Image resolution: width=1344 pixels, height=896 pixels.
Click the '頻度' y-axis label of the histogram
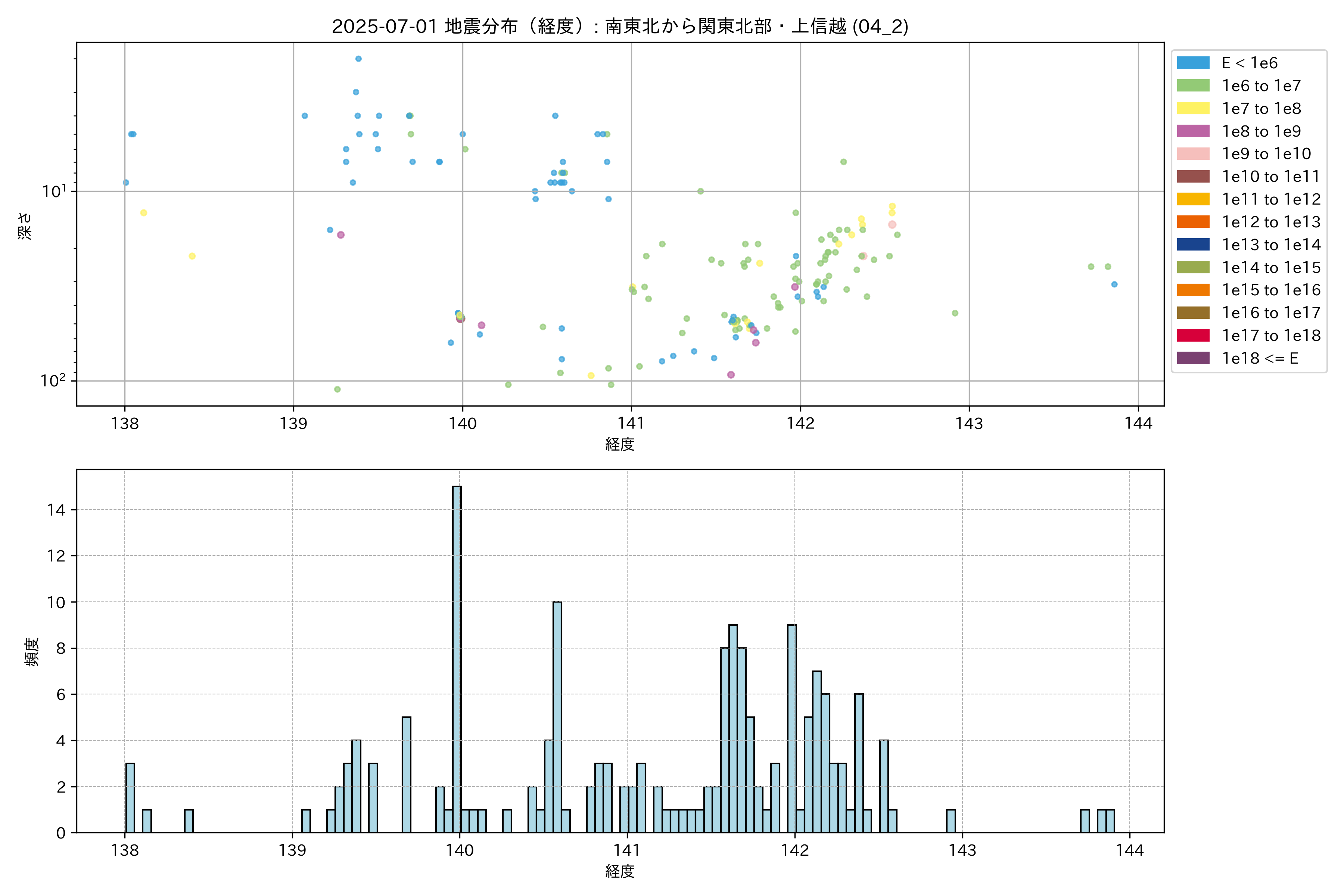(x=32, y=651)
